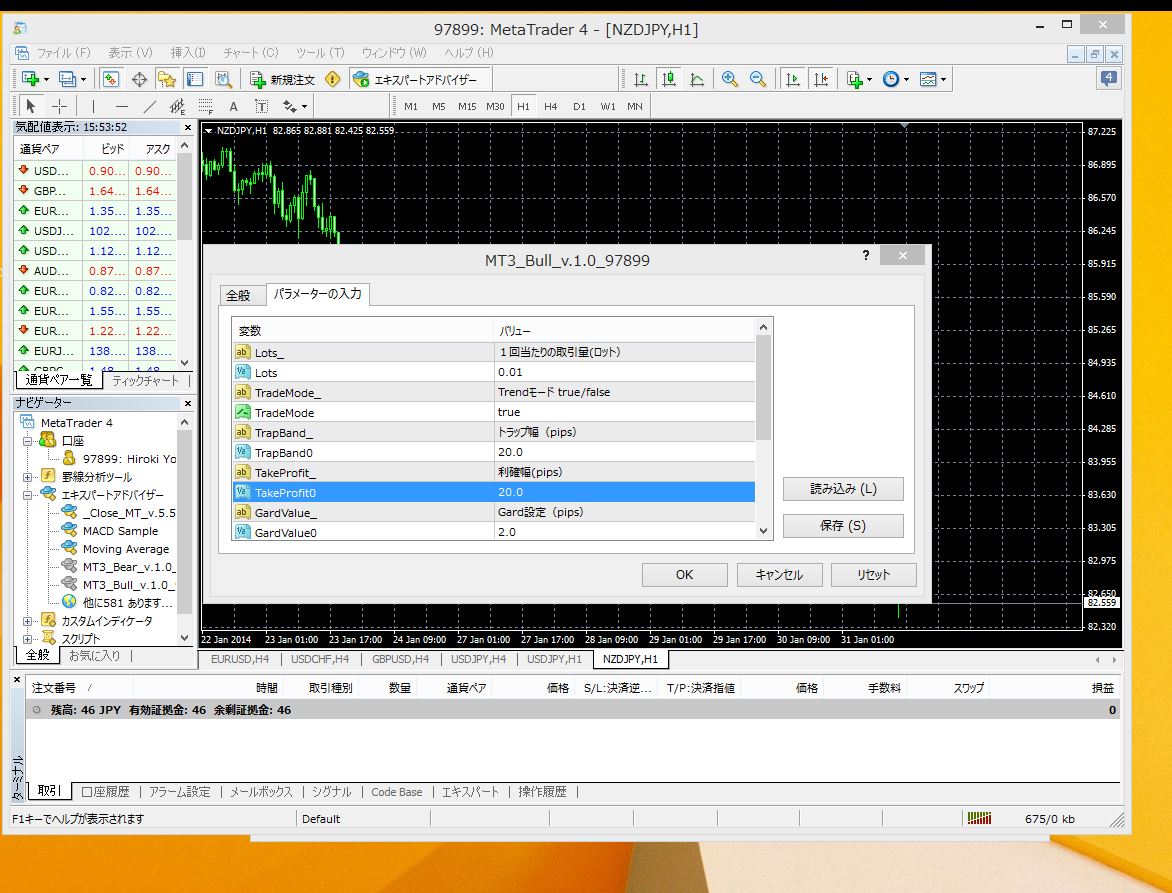This screenshot has width=1172, height=893.
Task: Select the D1 timeframe button
Action: (x=579, y=106)
